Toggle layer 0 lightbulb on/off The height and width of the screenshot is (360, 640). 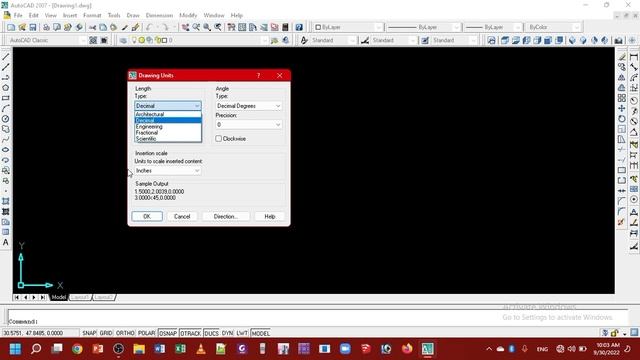point(134,40)
